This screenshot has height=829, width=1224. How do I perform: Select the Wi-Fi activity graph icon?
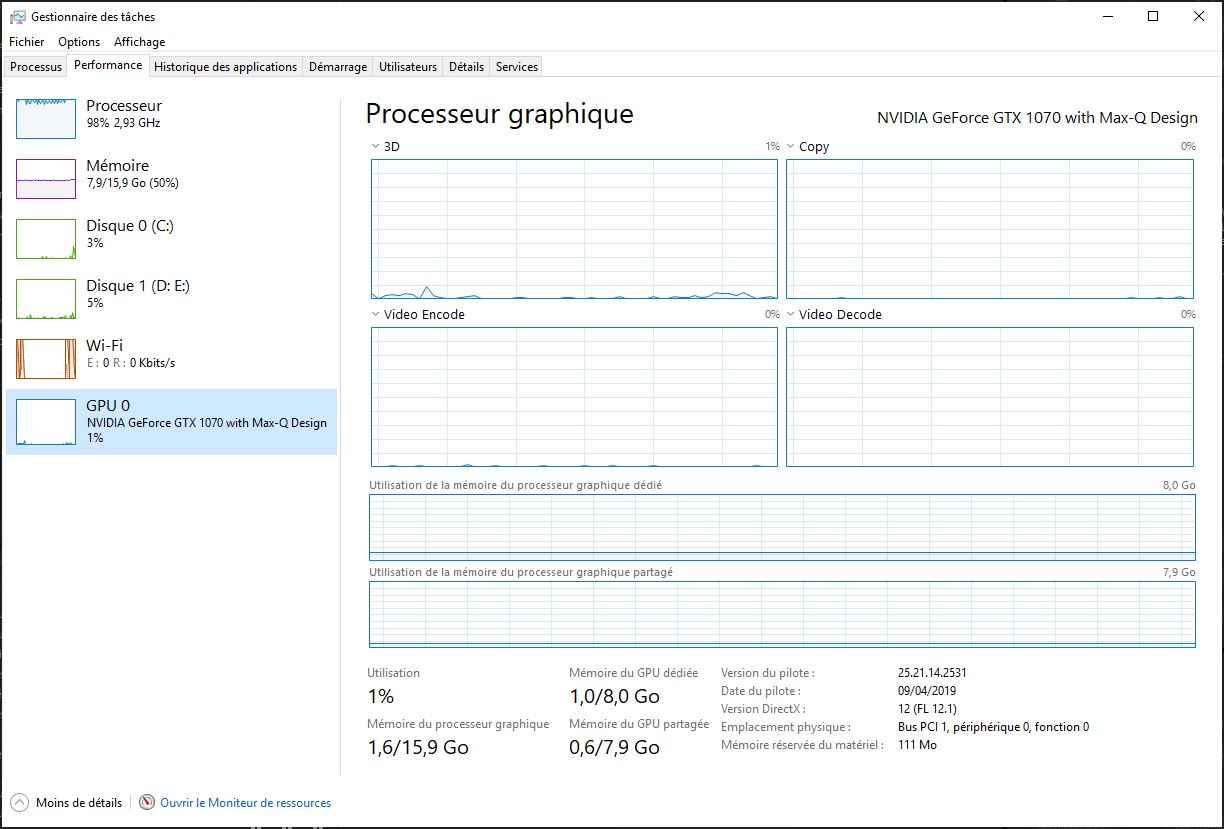click(x=46, y=359)
